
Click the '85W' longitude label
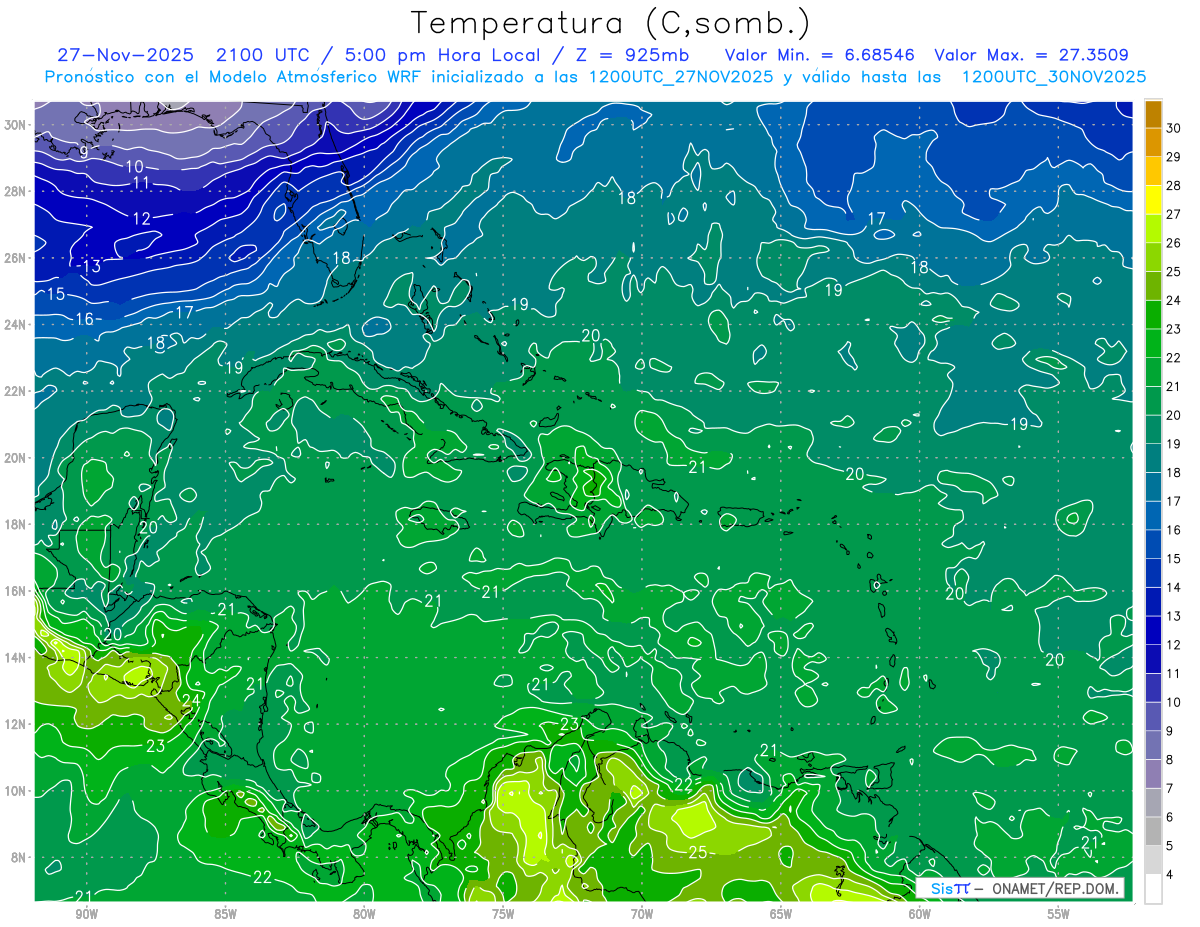[225, 914]
